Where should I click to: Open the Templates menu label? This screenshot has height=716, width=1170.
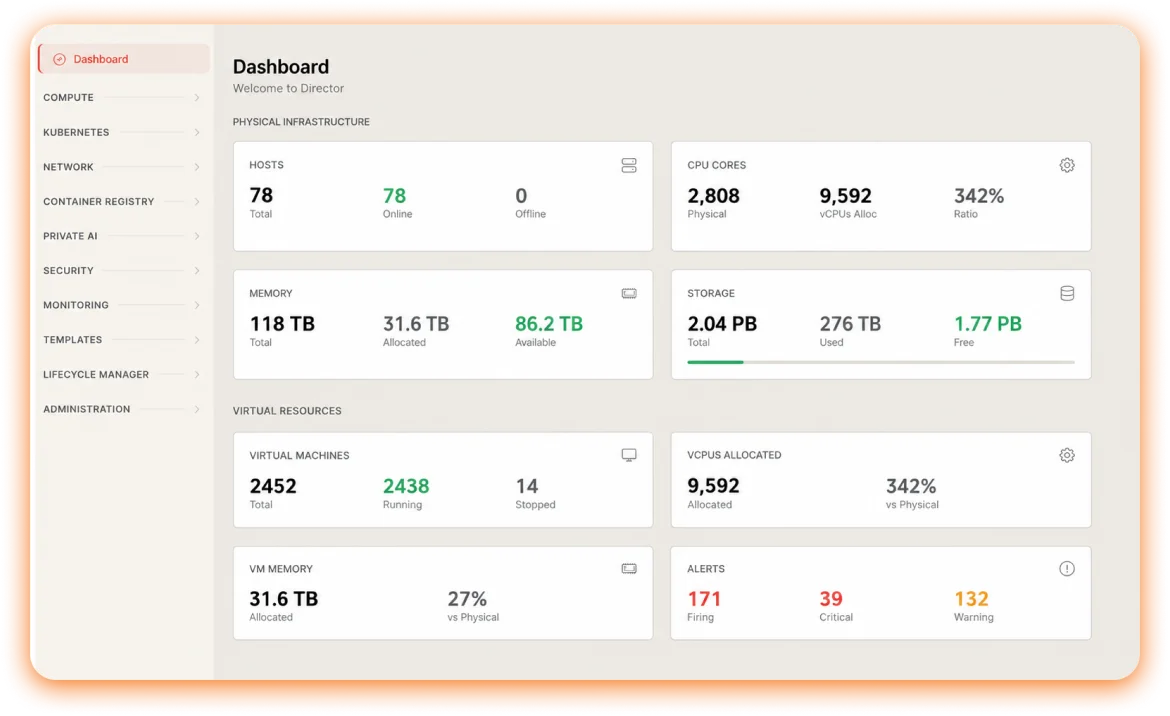click(x=72, y=339)
